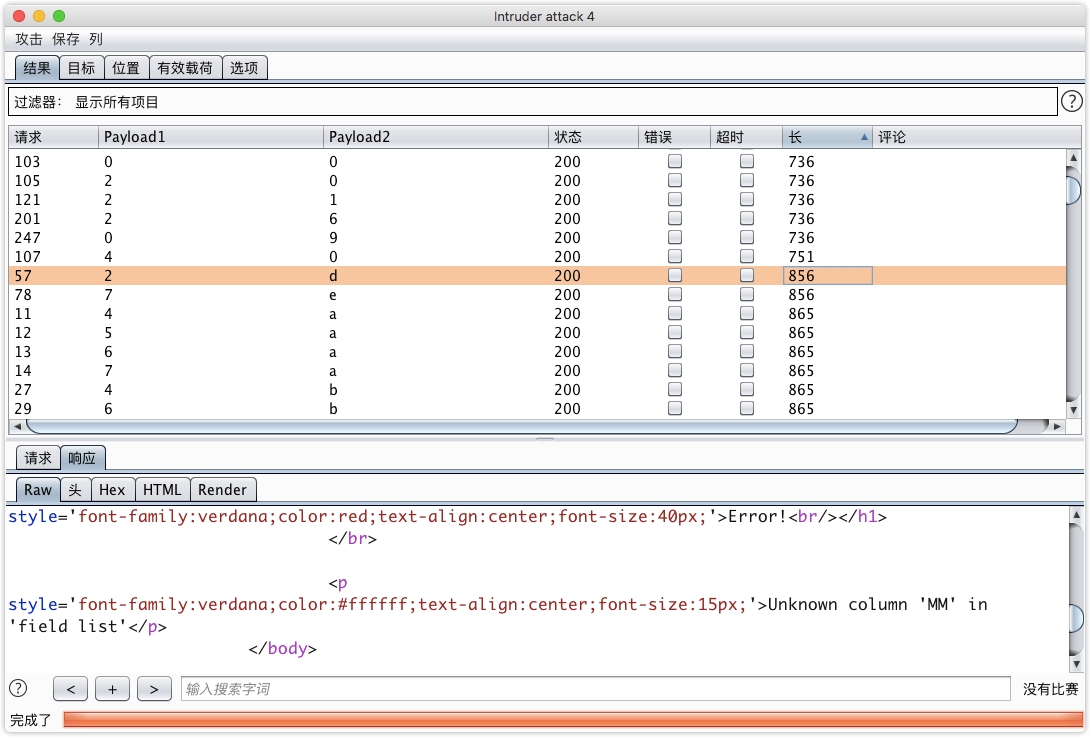The image size is (1090, 737).
Task: Open the 保存 save menu
Action: pos(66,39)
